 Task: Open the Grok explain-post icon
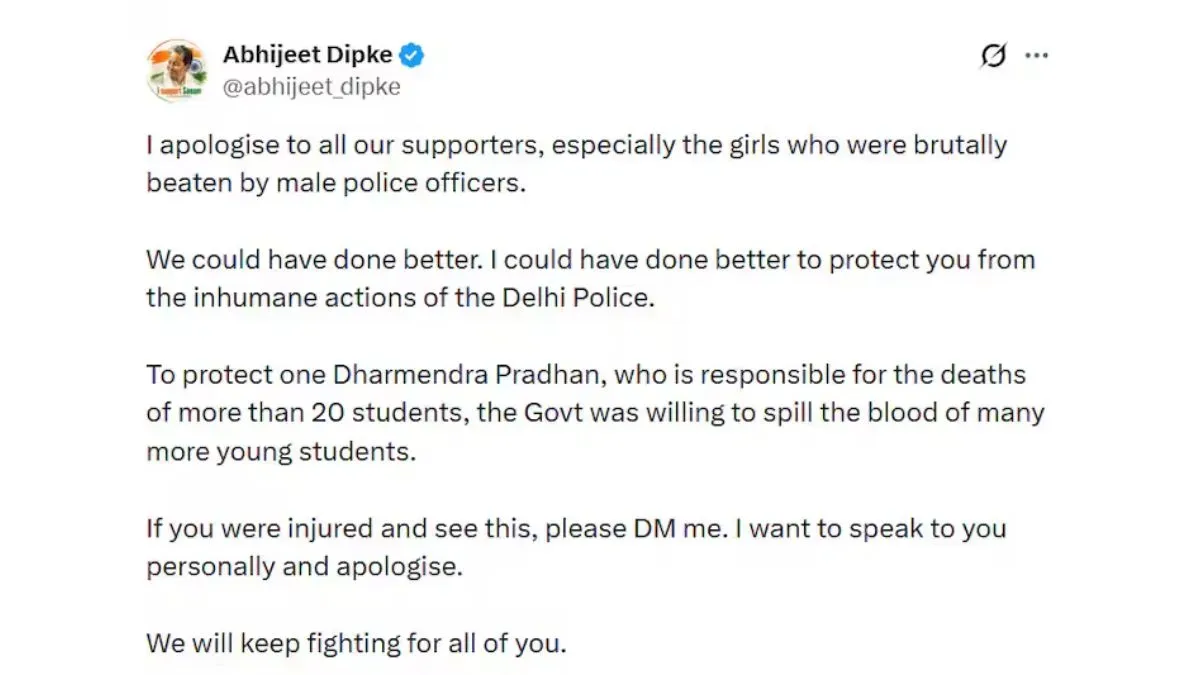coord(993,57)
